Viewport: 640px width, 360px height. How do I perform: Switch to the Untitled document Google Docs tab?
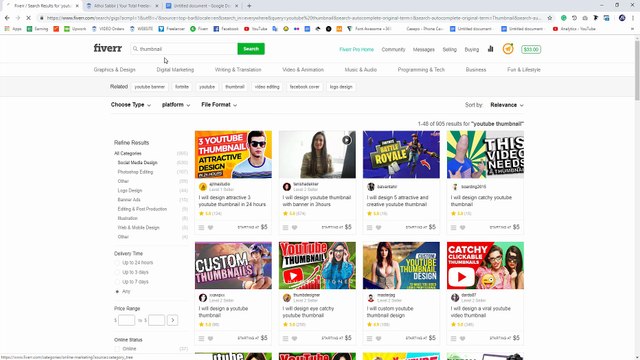tap(202, 6)
